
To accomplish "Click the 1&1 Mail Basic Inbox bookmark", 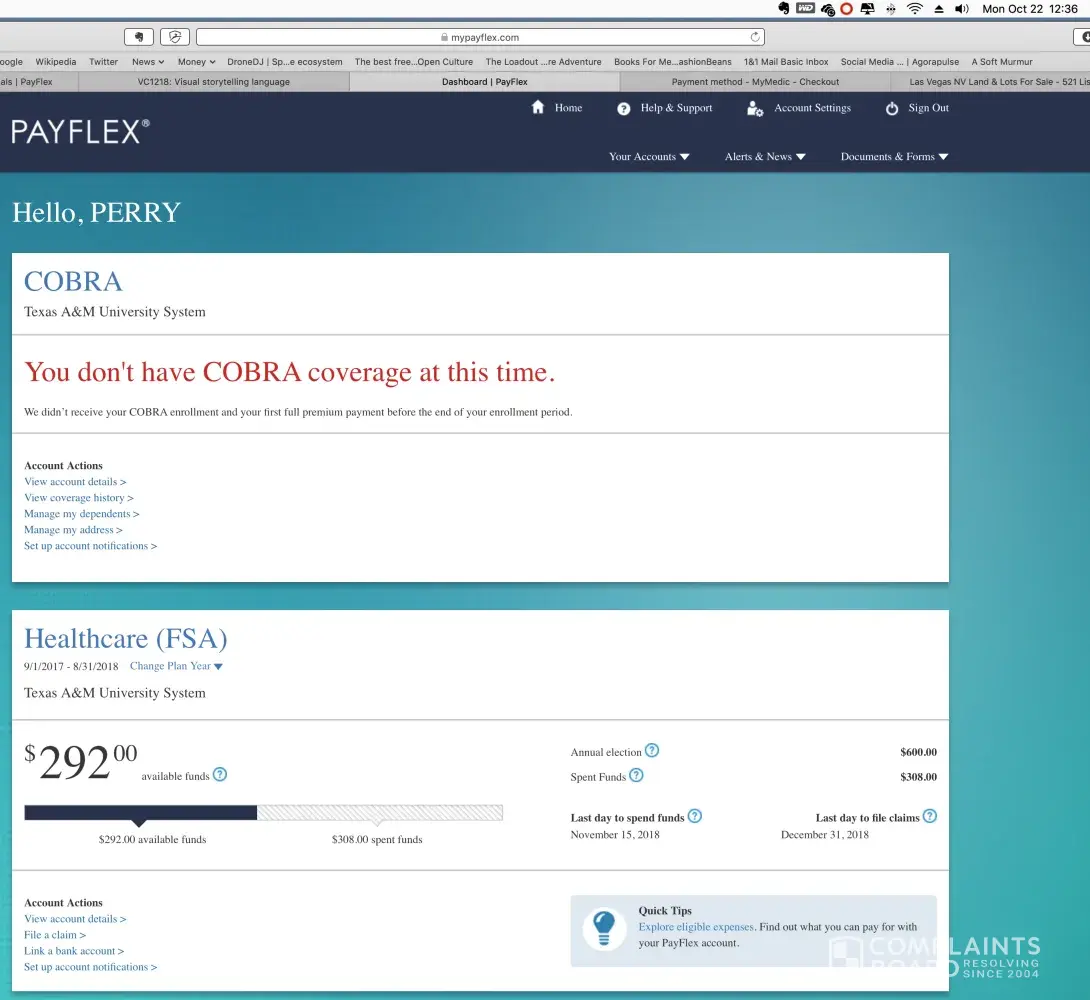I will [786, 62].
